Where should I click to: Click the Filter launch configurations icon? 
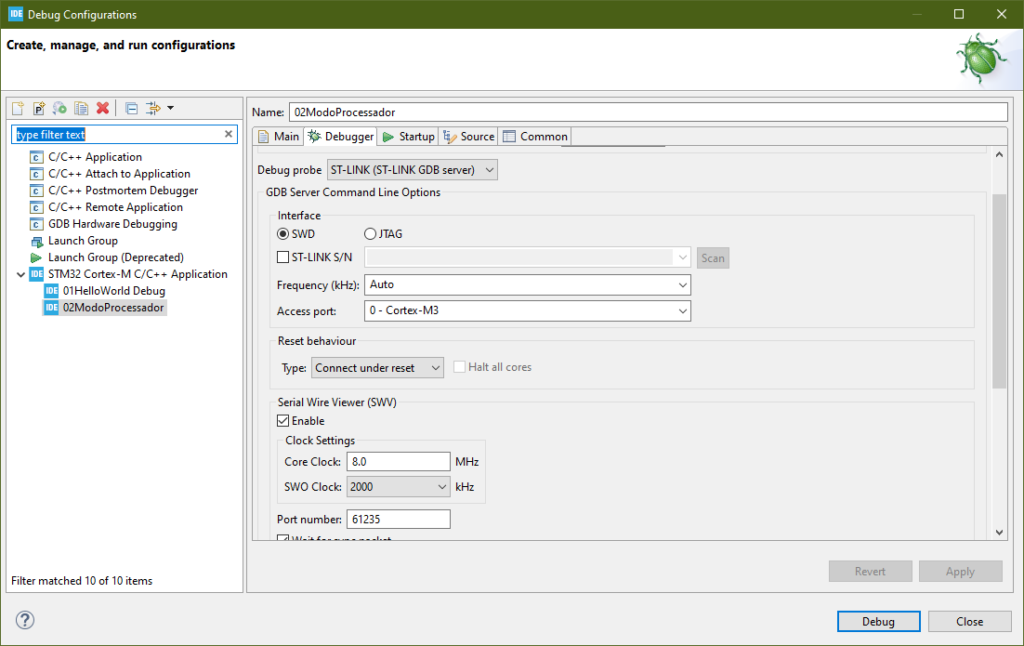[x=154, y=108]
